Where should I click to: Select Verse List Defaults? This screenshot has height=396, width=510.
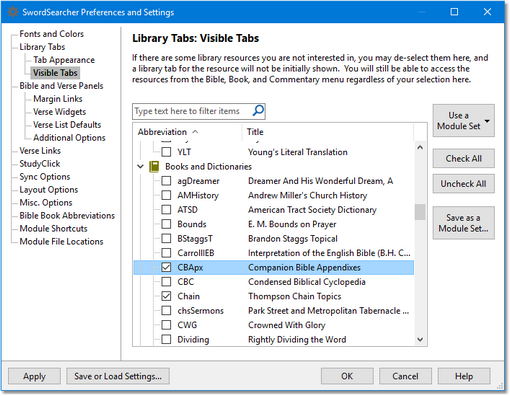(x=67, y=125)
